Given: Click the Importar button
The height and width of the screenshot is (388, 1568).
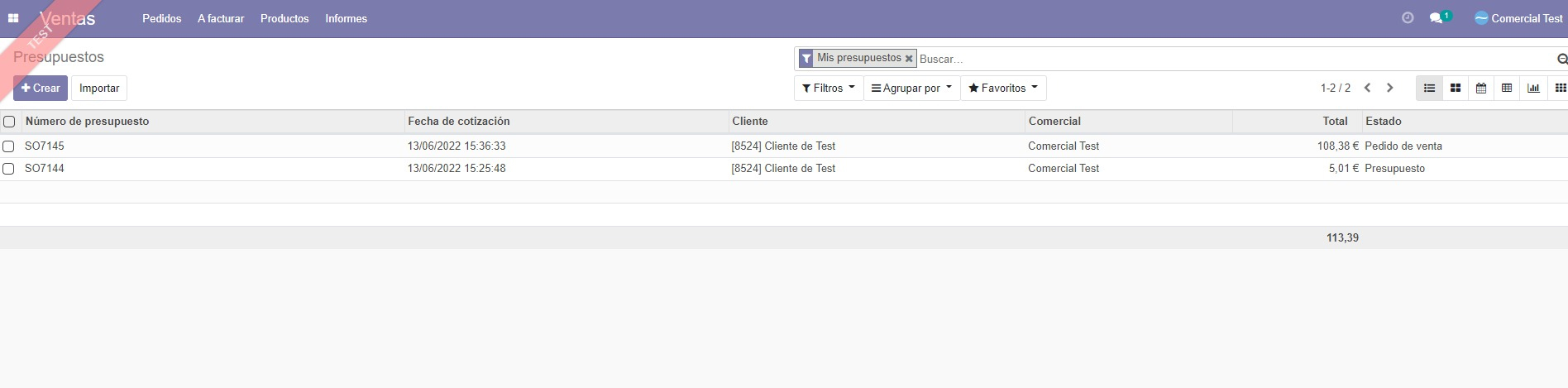Looking at the screenshot, I should (x=99, y=89).
